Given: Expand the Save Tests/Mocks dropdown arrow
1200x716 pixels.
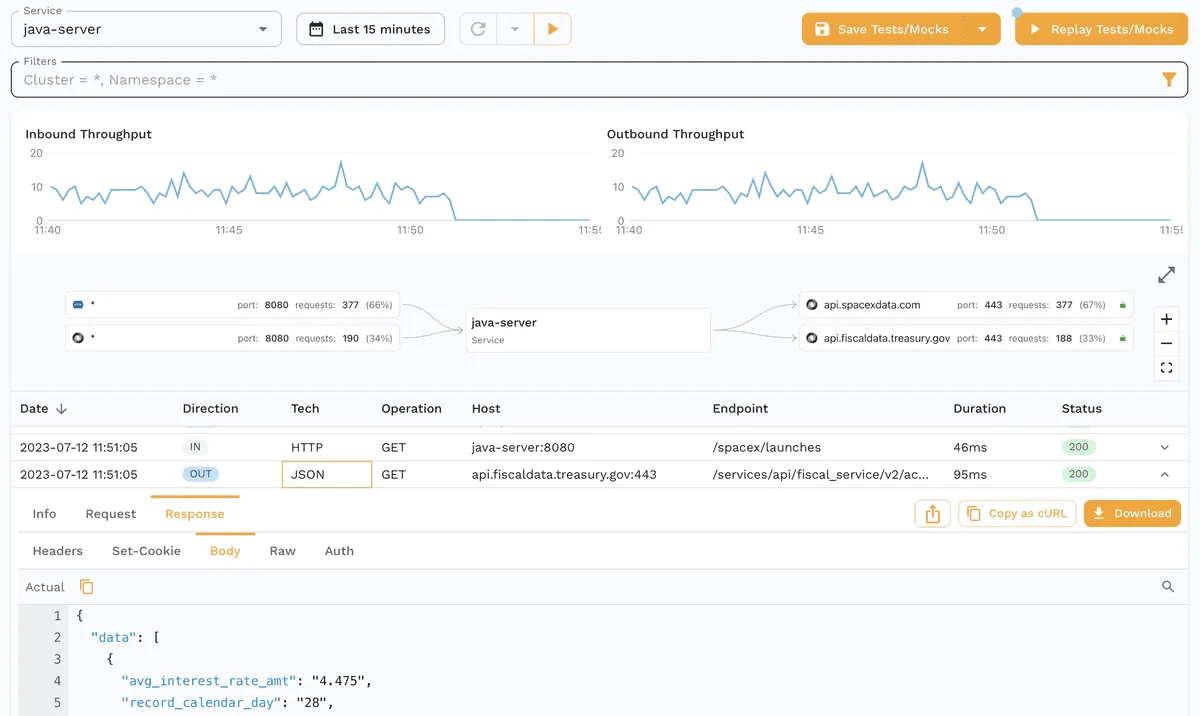Looking at the screenshot, I should point(982,28).
